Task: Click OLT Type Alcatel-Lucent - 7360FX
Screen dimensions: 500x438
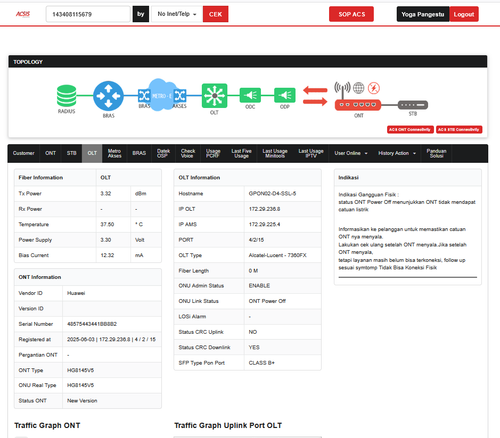Action: pyautogui.click(x=277, y=255)
